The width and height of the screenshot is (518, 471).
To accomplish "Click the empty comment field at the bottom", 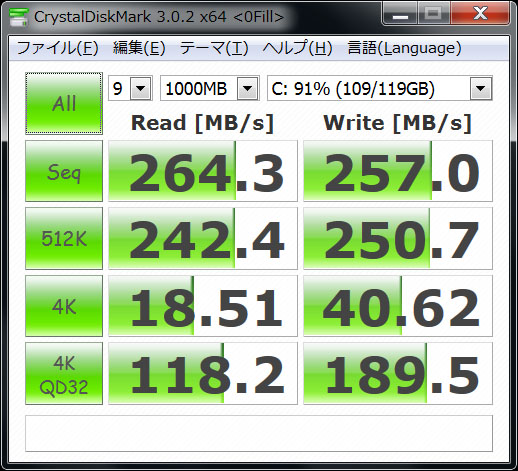I will point(259,433).
